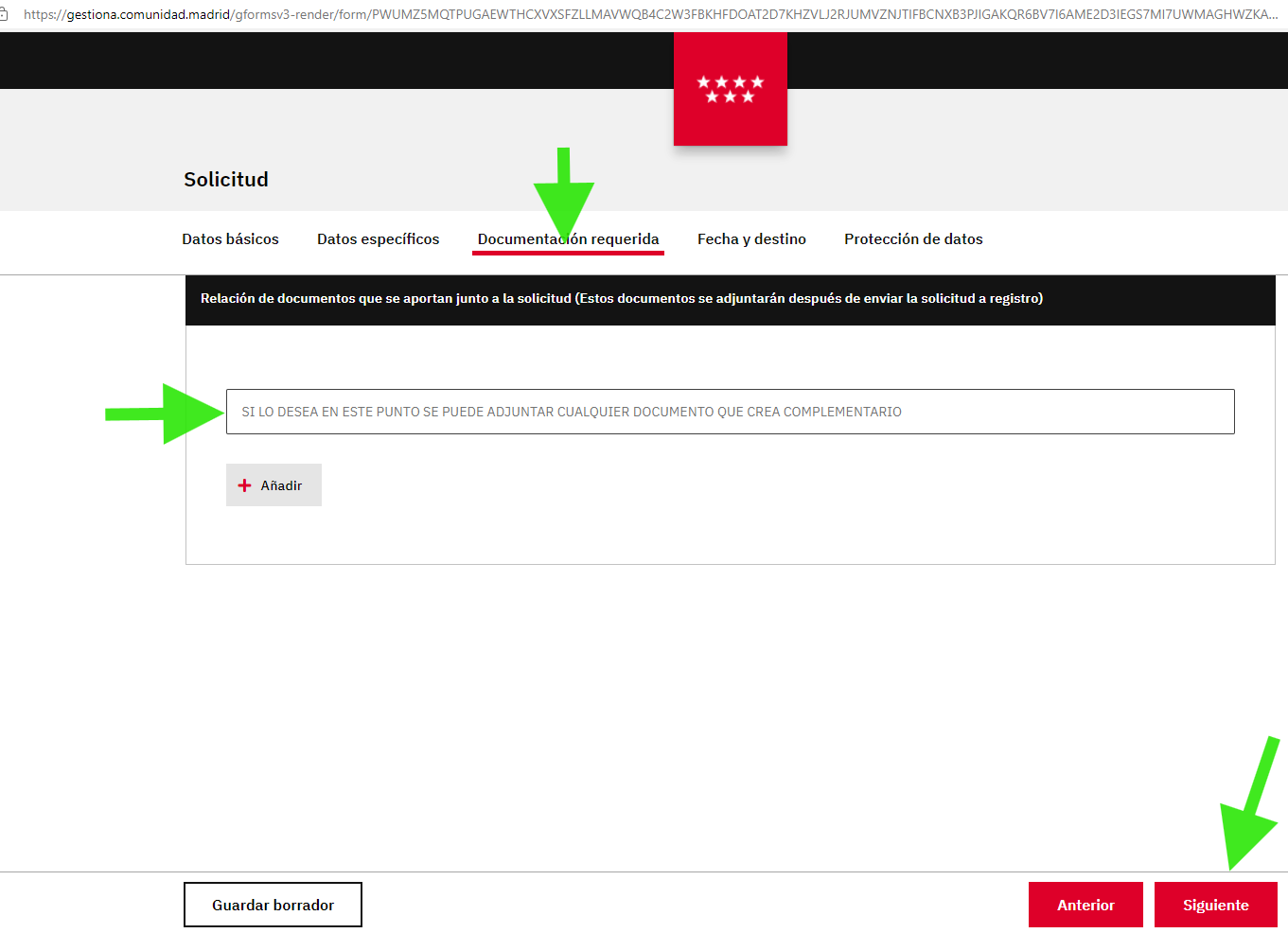Select the Documentación requerida tab
The width and height of the screenshot is (1288, 933).
pos(568,239)
